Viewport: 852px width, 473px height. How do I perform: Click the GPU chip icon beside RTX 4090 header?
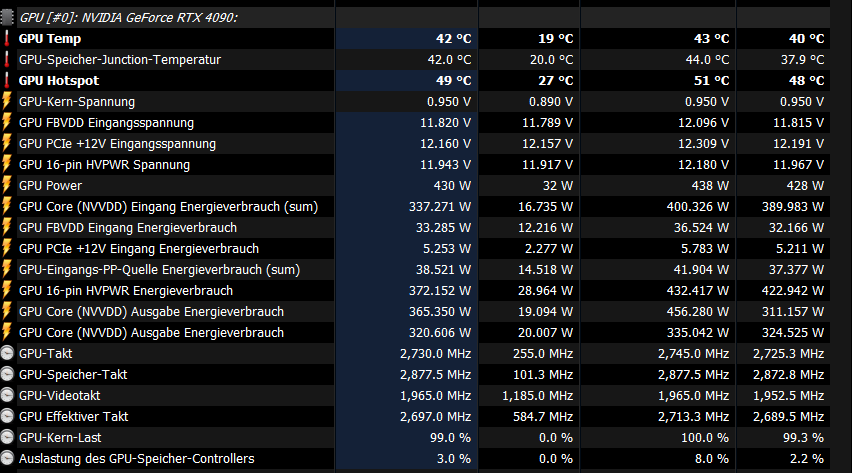click(7, 17)
